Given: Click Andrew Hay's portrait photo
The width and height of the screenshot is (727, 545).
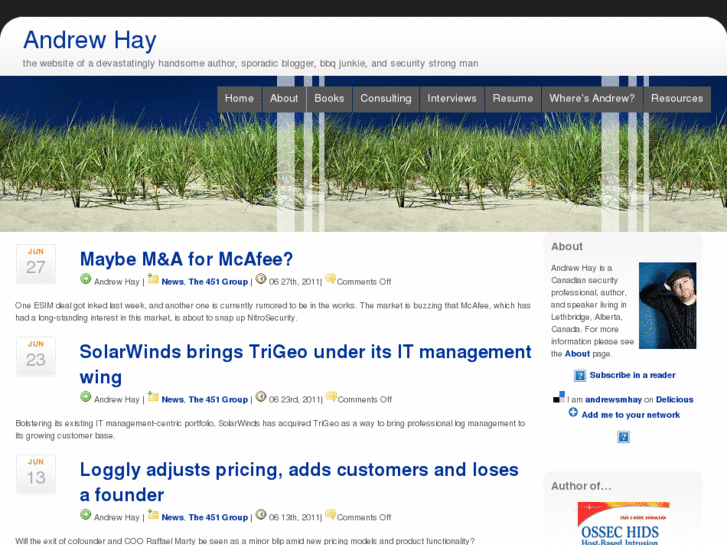Looking at the screenshot, I should coord(668,306).
